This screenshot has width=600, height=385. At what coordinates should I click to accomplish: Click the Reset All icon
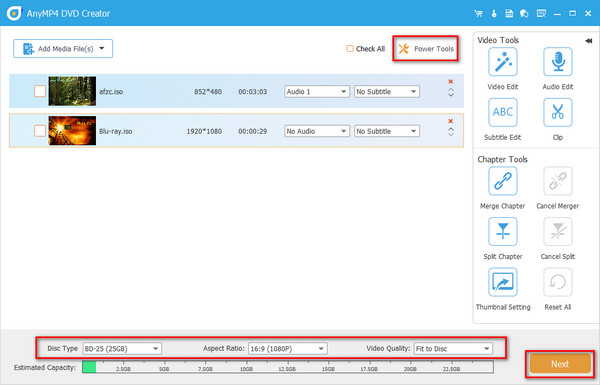click(x=558, y=282)
